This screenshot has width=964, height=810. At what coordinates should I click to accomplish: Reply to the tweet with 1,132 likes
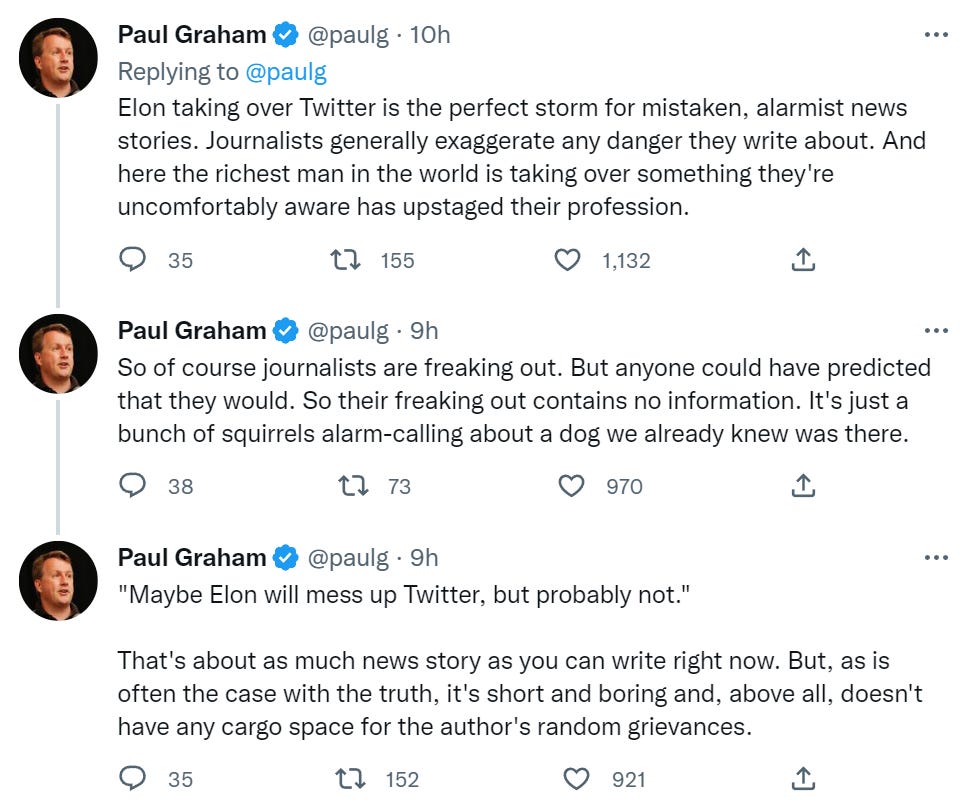coord(133,260)
